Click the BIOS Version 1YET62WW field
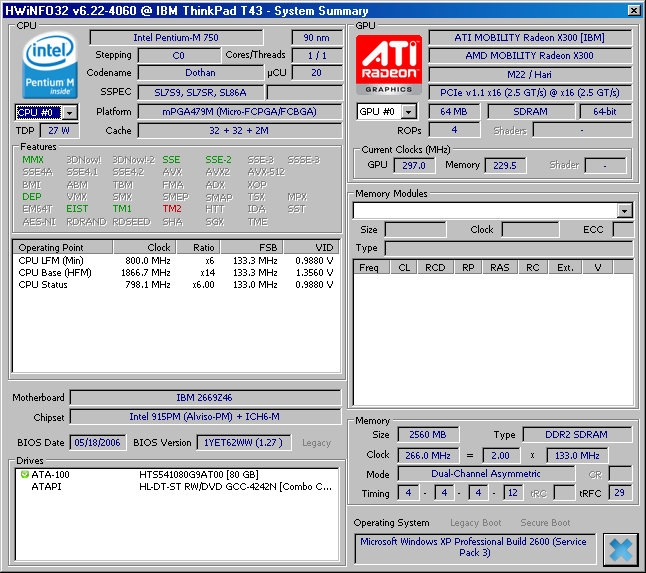 [243, 443]
